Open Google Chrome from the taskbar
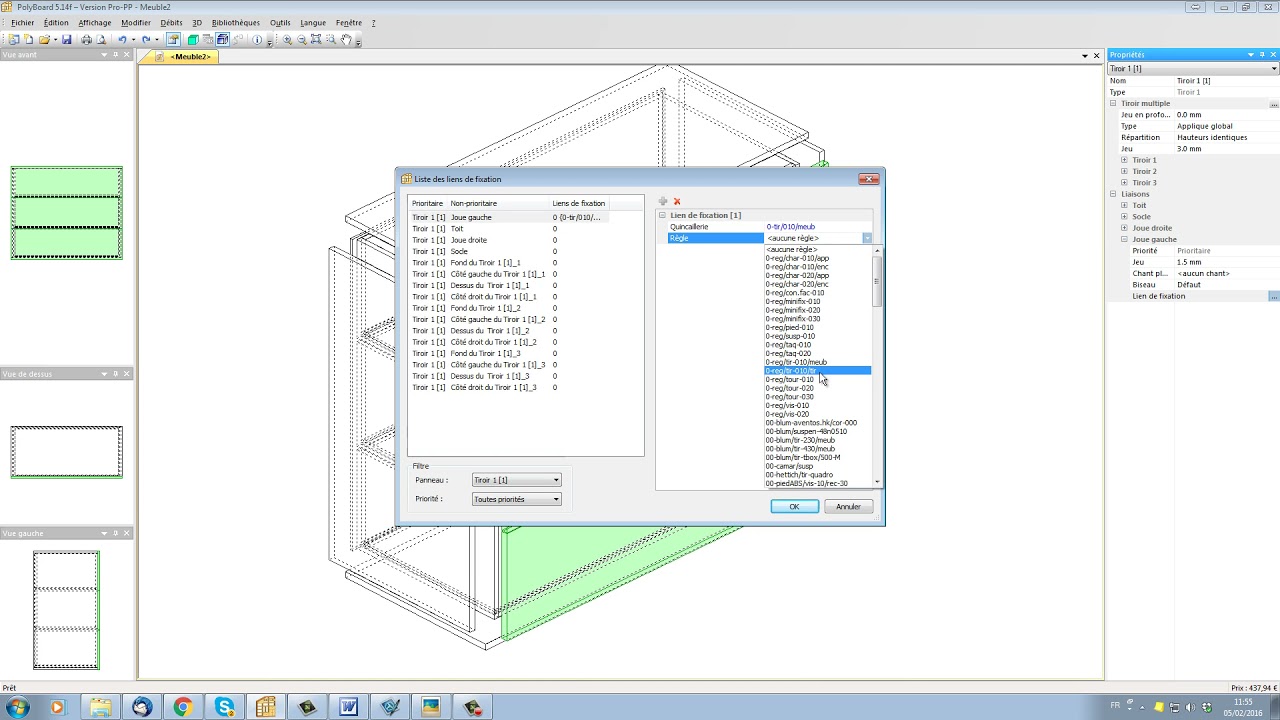 (x=182, y=707)
